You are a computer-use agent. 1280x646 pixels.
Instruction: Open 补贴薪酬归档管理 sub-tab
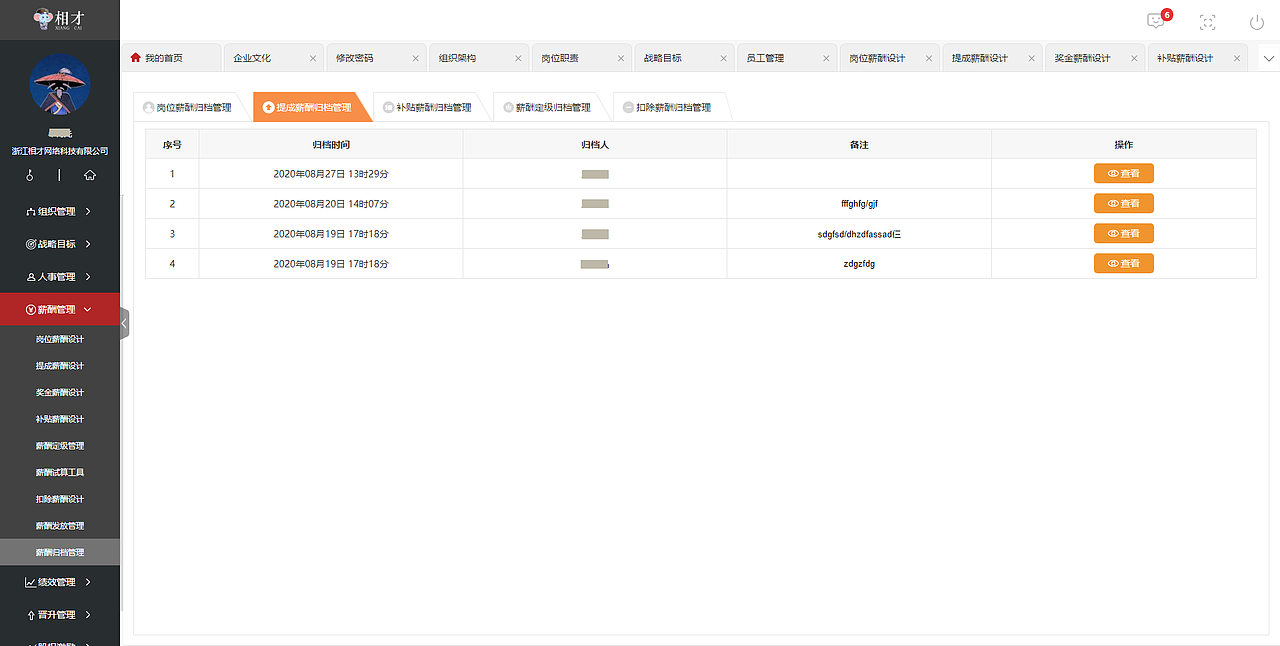433,107
